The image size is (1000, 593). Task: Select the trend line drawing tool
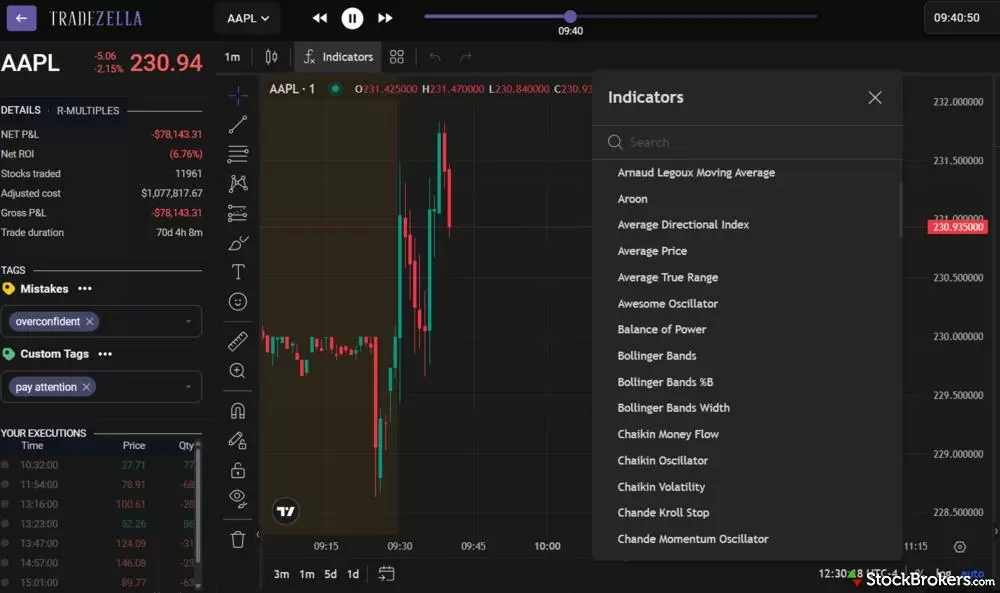238,125
